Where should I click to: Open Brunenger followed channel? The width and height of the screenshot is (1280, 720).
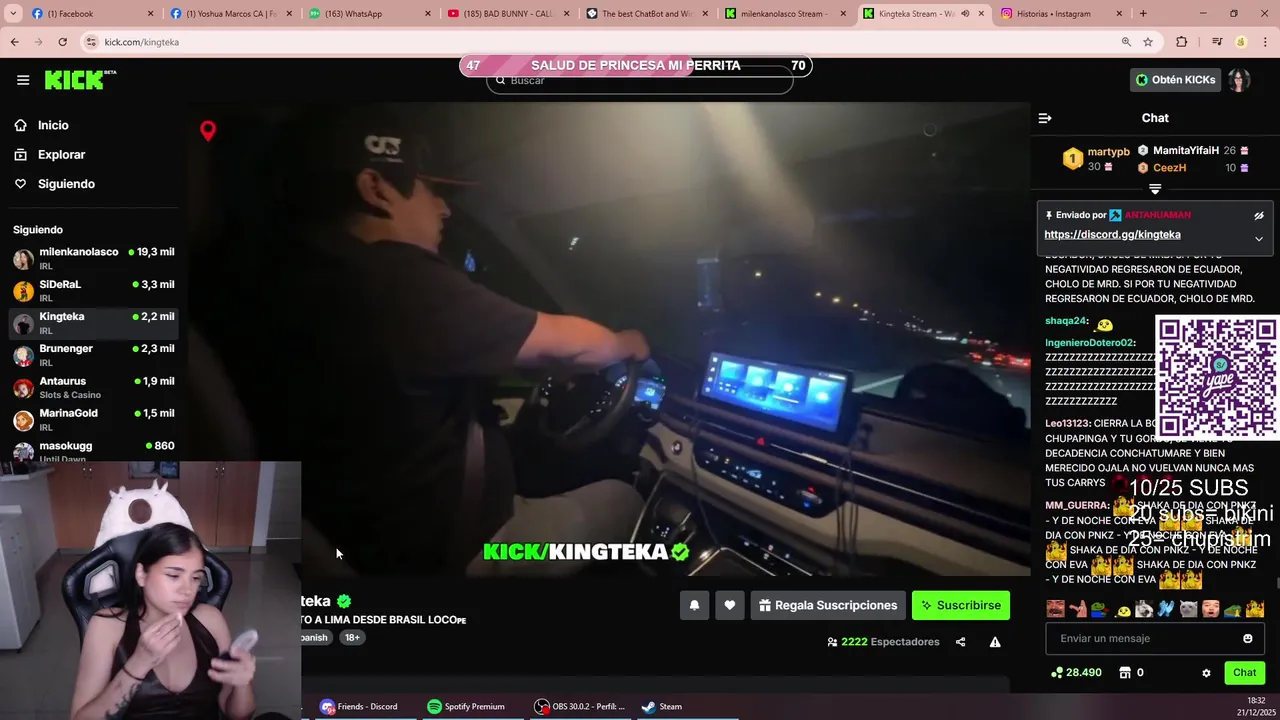(93, 354)
